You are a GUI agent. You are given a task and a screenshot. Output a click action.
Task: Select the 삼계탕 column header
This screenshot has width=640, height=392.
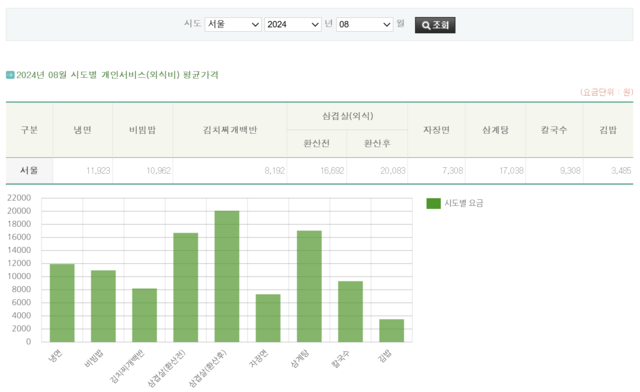click(496, 130)
